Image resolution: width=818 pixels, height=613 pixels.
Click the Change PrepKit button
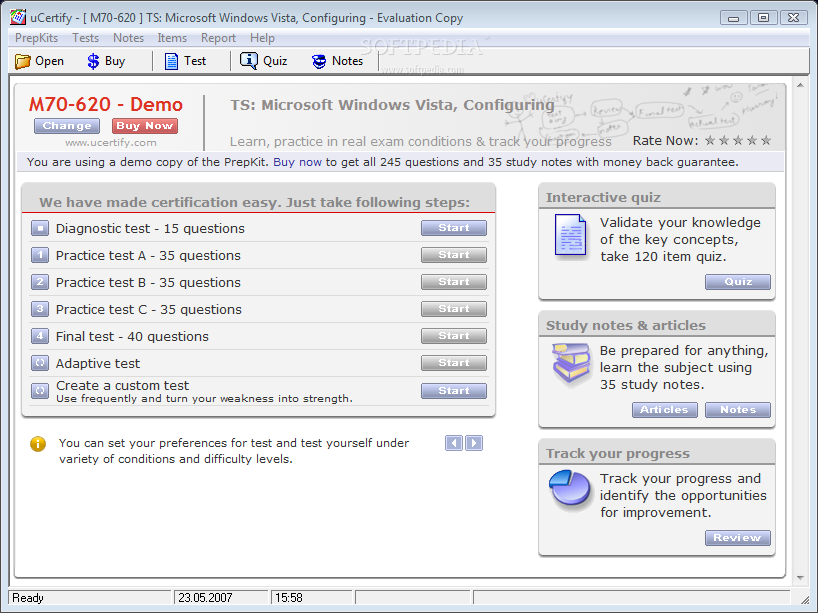coord(67,126)
